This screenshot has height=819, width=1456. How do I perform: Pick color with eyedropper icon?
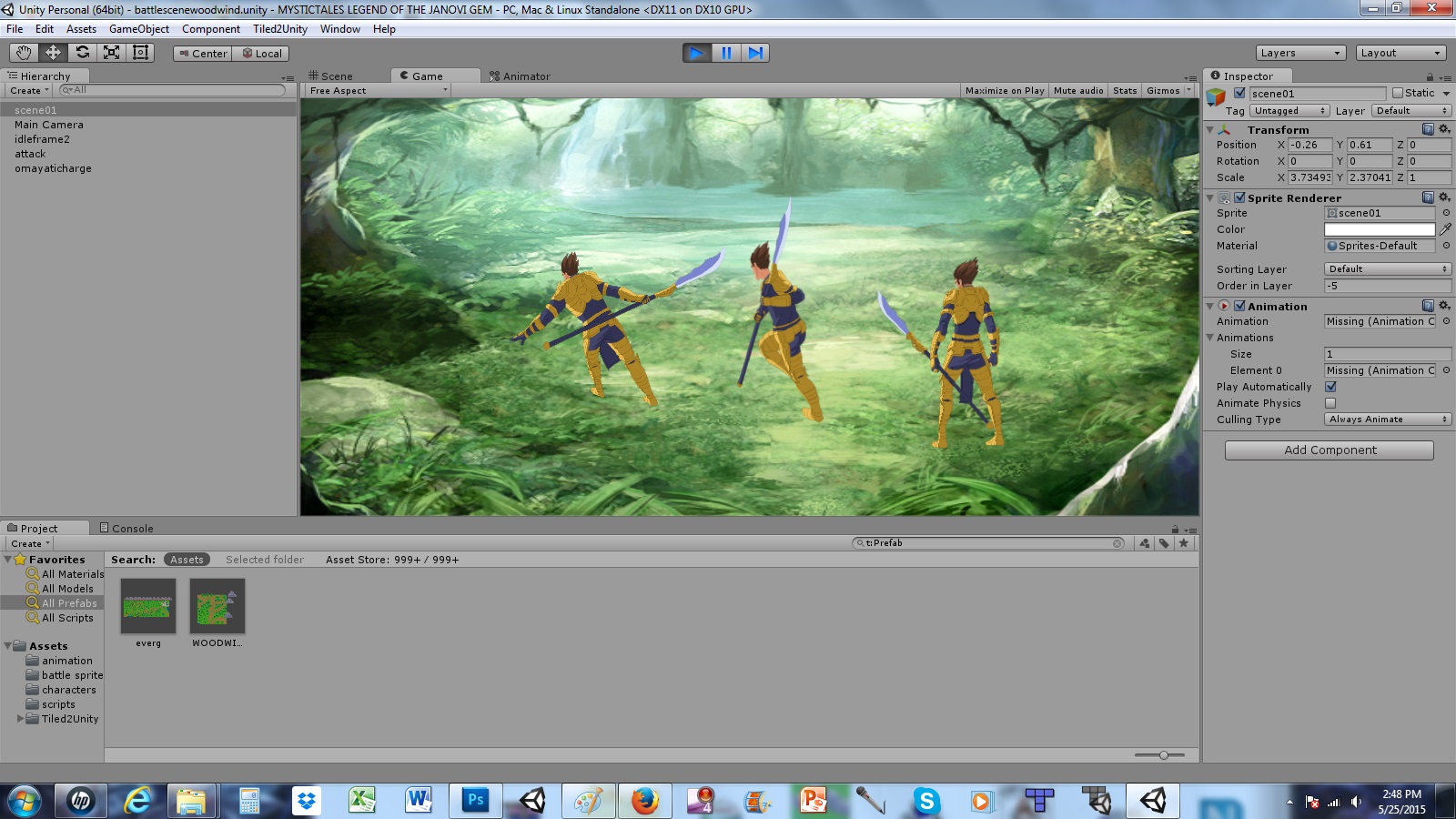coord(1445,229)
